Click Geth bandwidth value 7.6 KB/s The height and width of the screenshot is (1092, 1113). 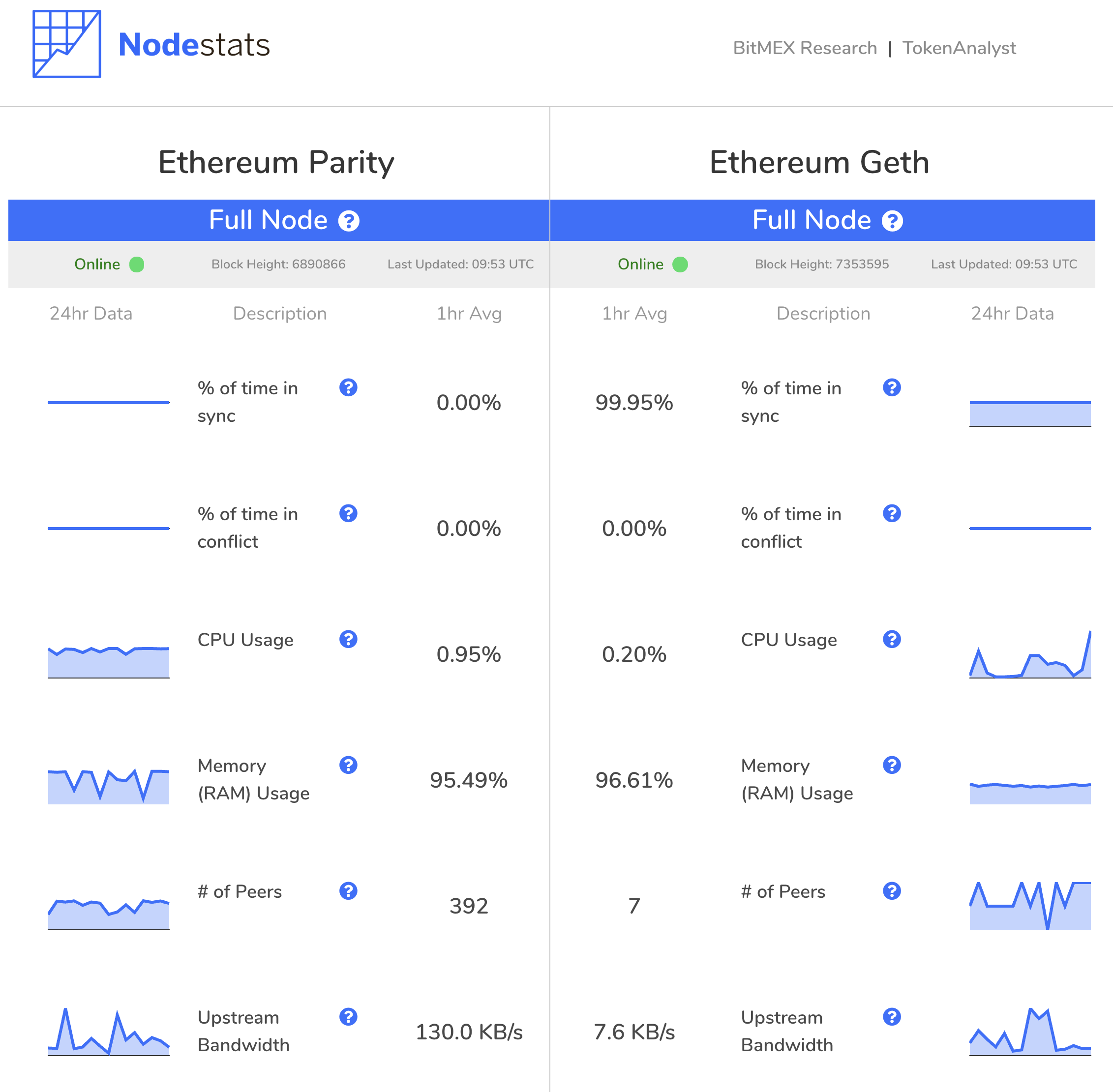click(x=634, y=1032)
